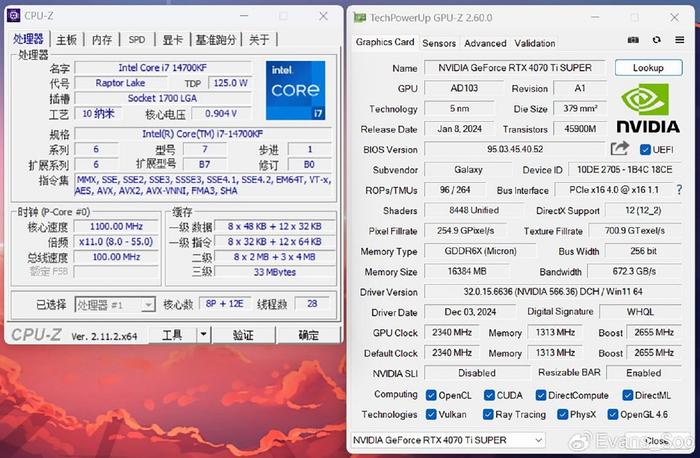The height and width of the screenshot is (458, 700).
Task: Click the GPU-Z title bar icon
Action: coord(359,18)
